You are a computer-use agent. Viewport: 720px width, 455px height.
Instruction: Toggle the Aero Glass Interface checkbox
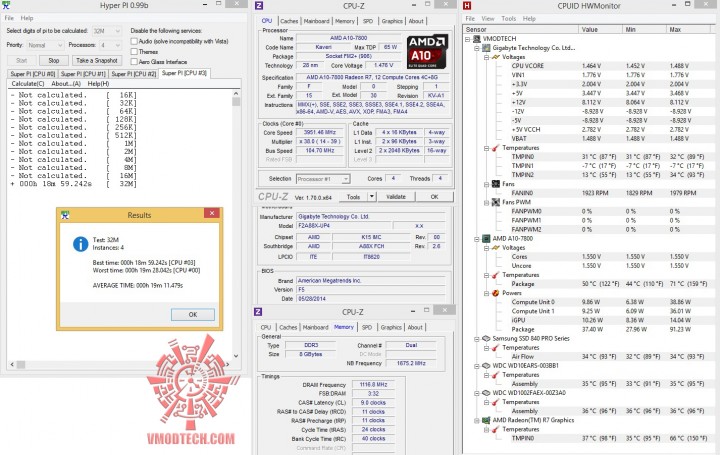134,62
